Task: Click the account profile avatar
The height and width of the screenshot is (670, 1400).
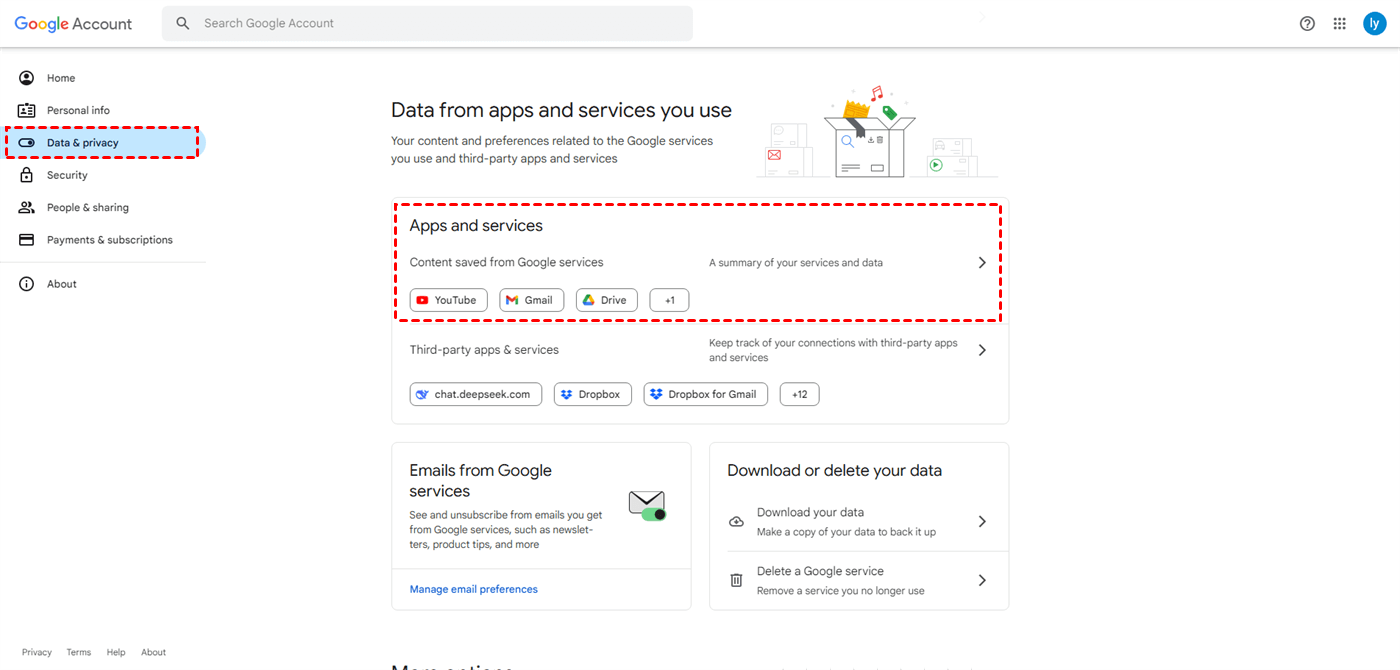Action: pyautogui.click(x=1375, y=24)
